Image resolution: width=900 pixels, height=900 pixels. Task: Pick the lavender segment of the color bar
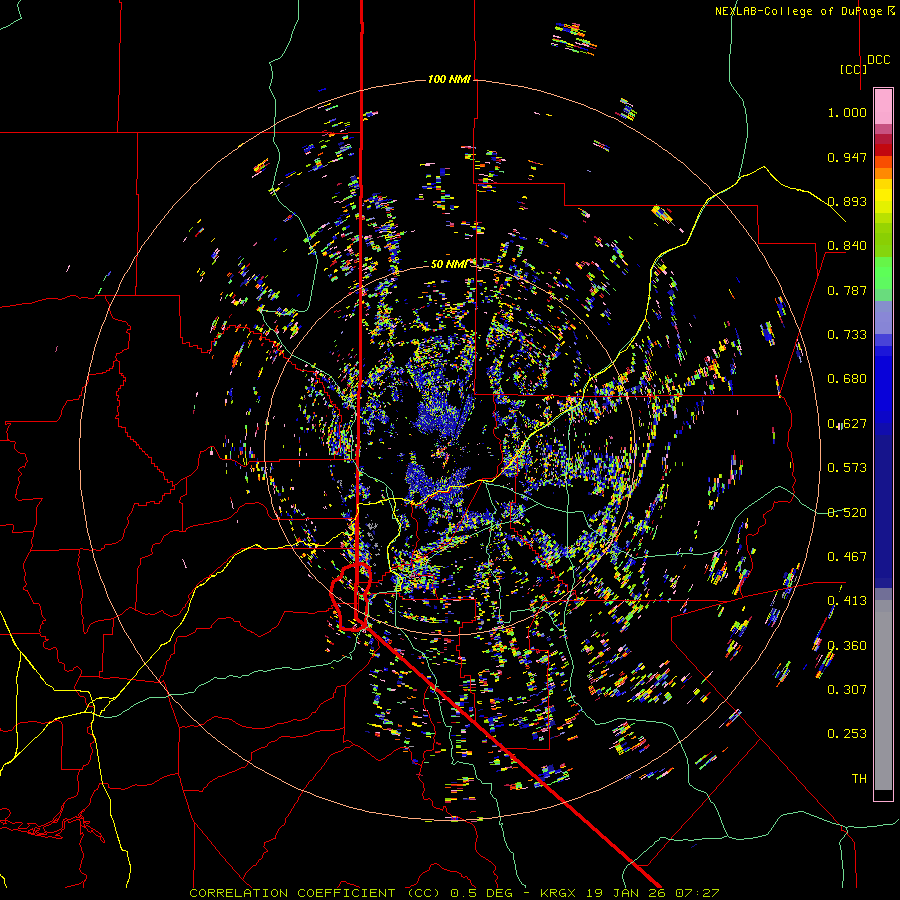click(x=883, y=317)
